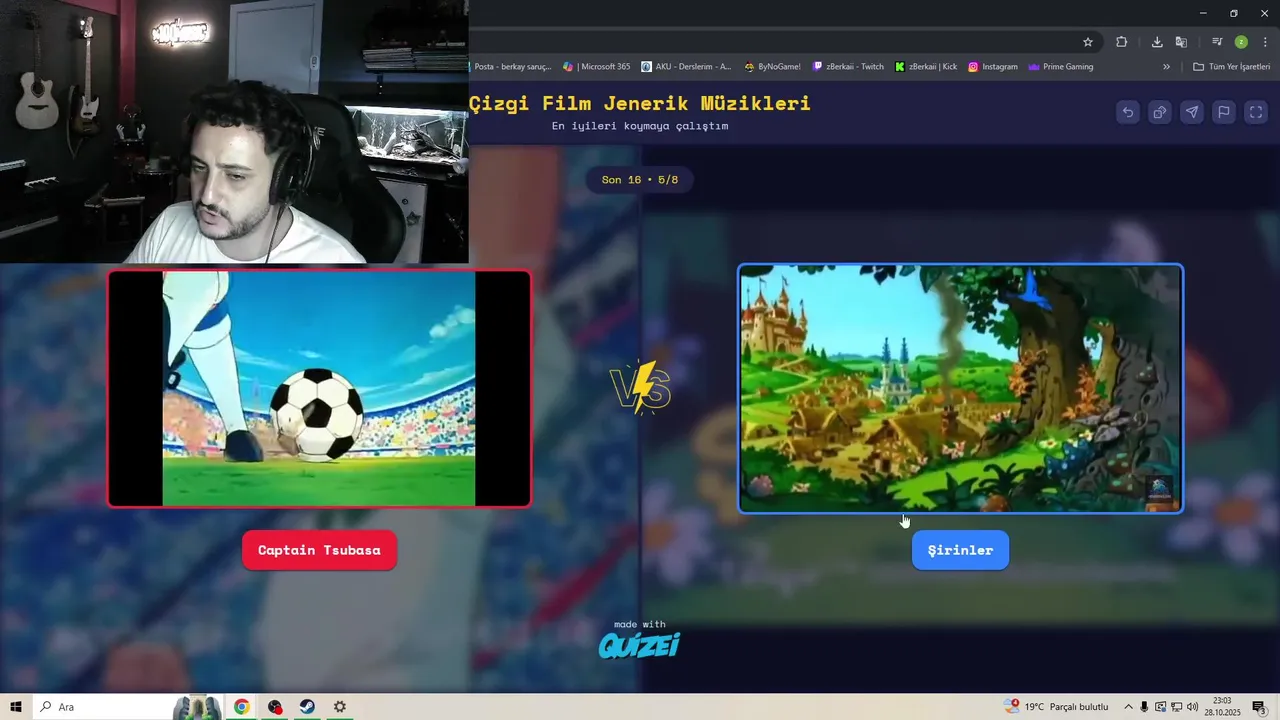
Task: Bookmark this page with the star icon
Action: (x=1088, y=42)
